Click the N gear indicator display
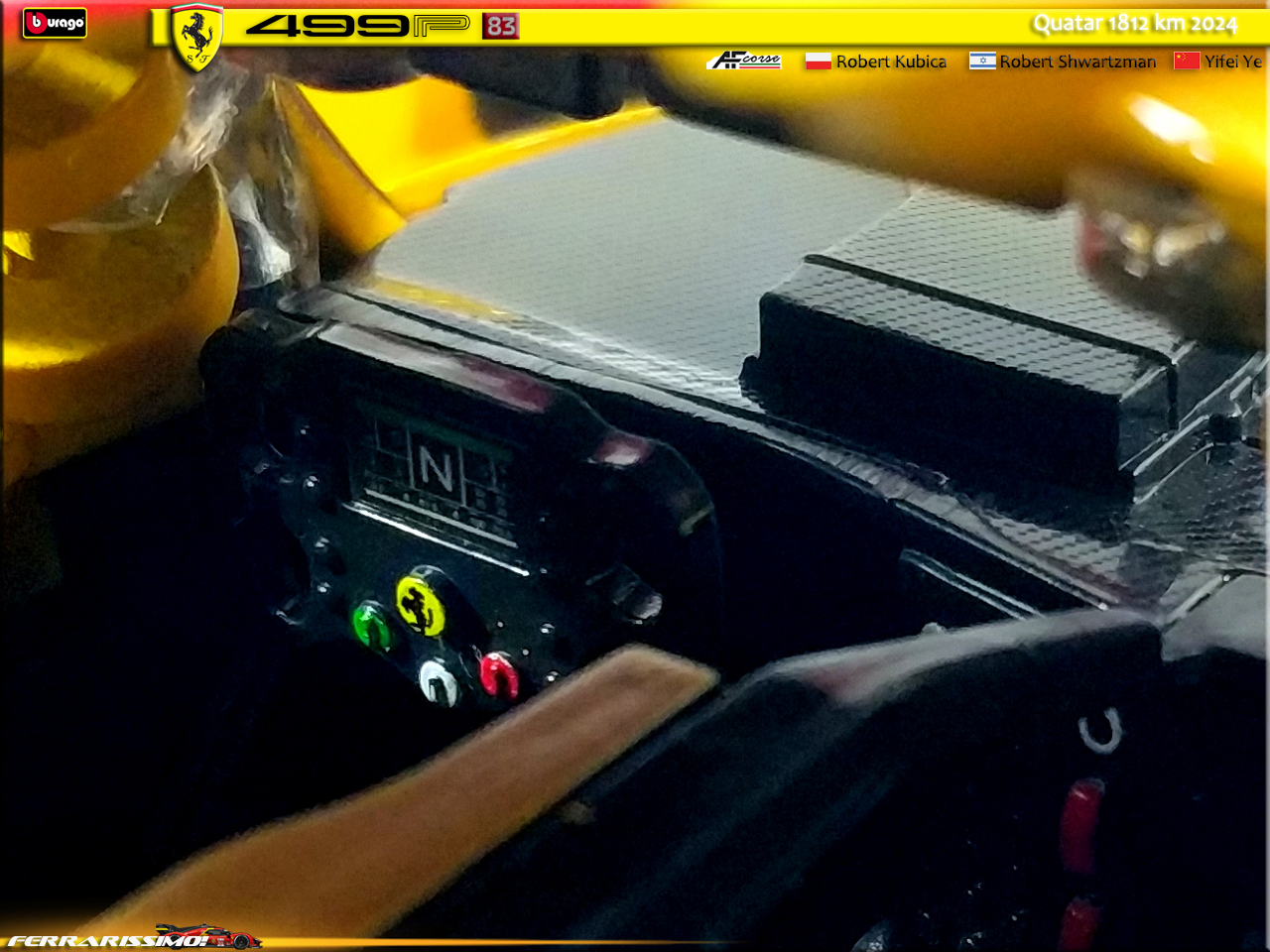 click(435, 469)
